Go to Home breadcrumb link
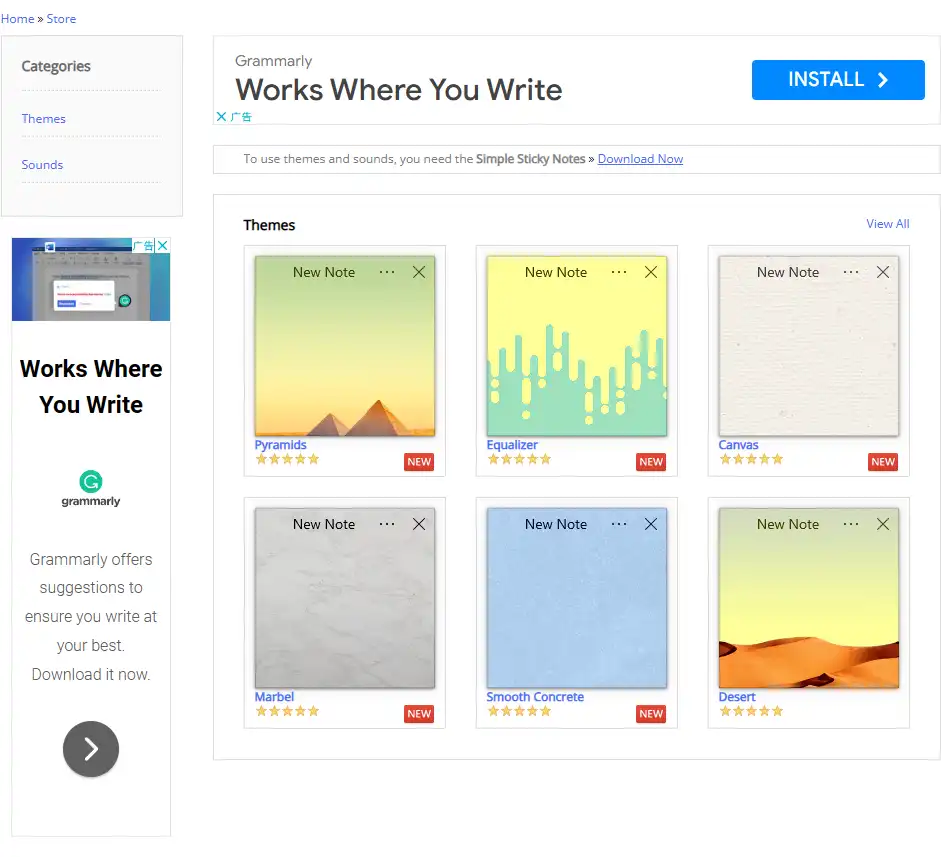 [x=17, y=19]
